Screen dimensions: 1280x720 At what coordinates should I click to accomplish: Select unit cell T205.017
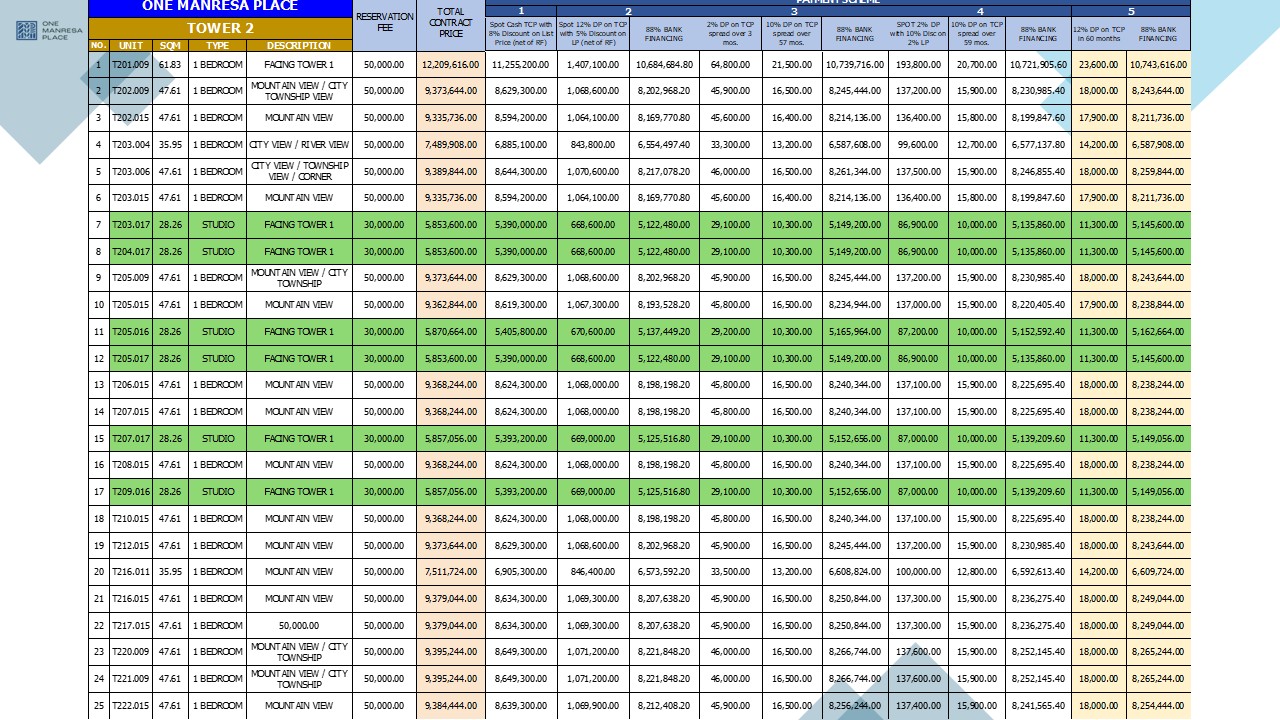point(131,358)
